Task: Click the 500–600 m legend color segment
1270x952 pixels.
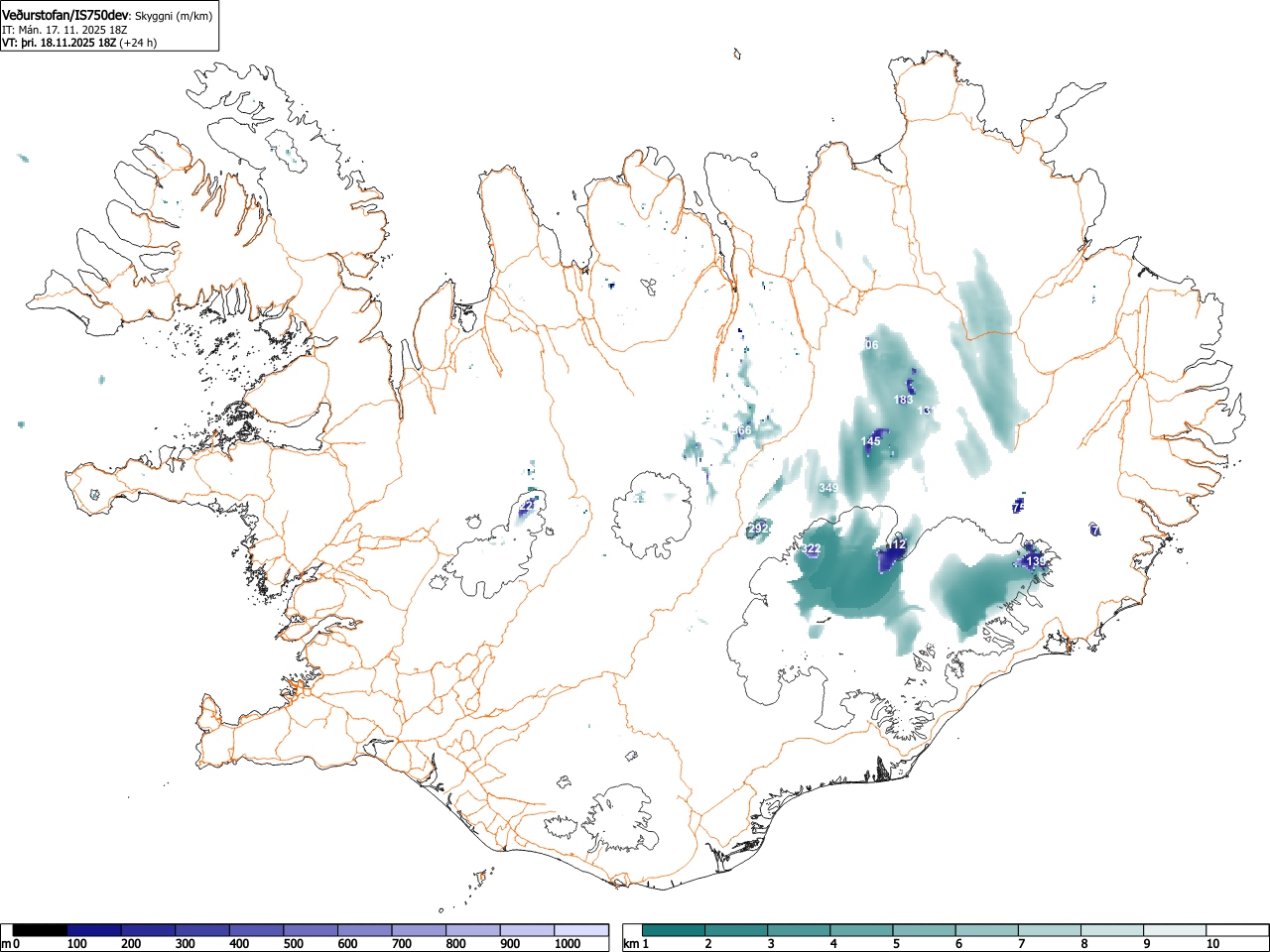Action: (x=311, y=930)
